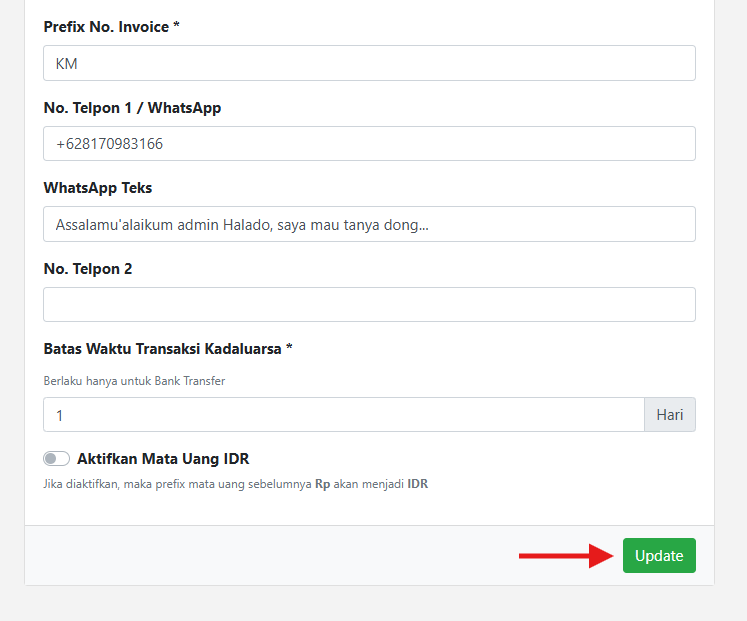
Task: Click the No. Telpon 2 label
Action: pos(88,269)
